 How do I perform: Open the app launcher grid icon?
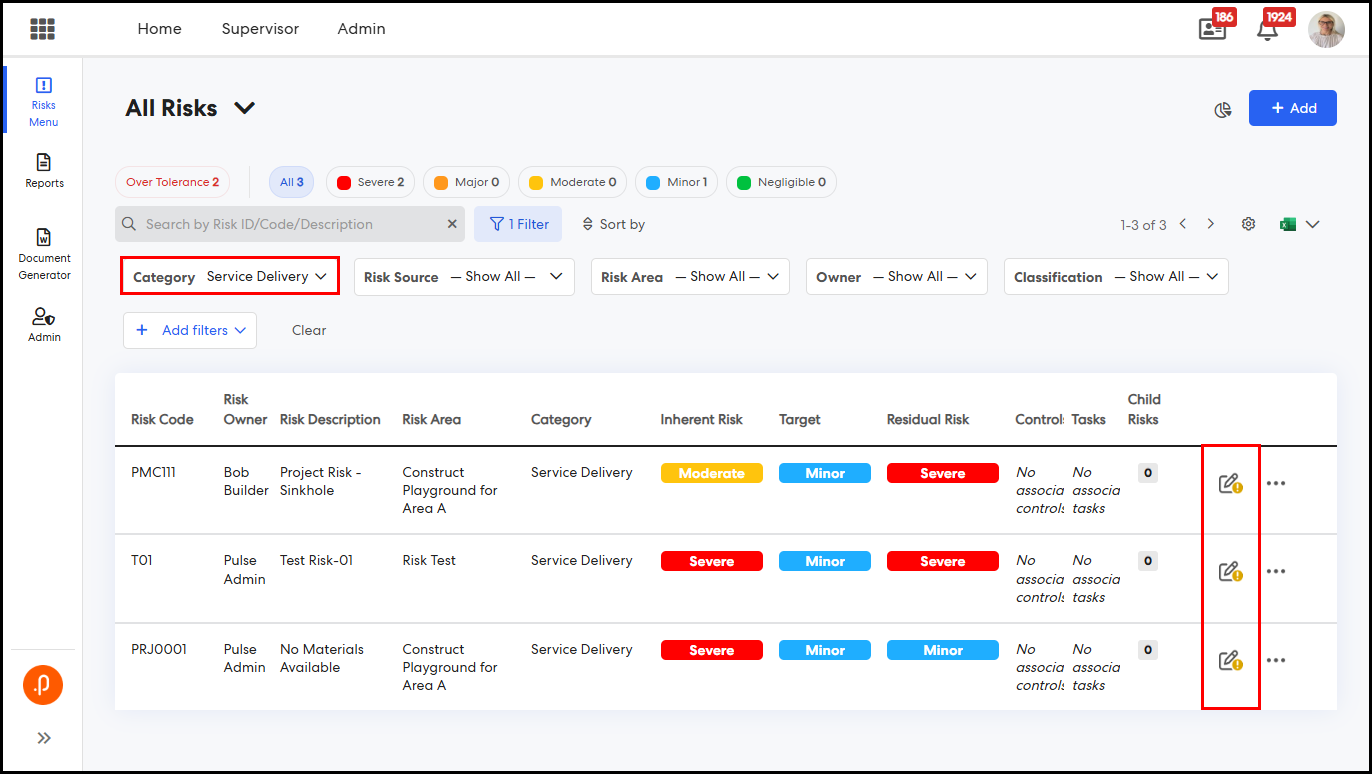[x=42, y=29]
